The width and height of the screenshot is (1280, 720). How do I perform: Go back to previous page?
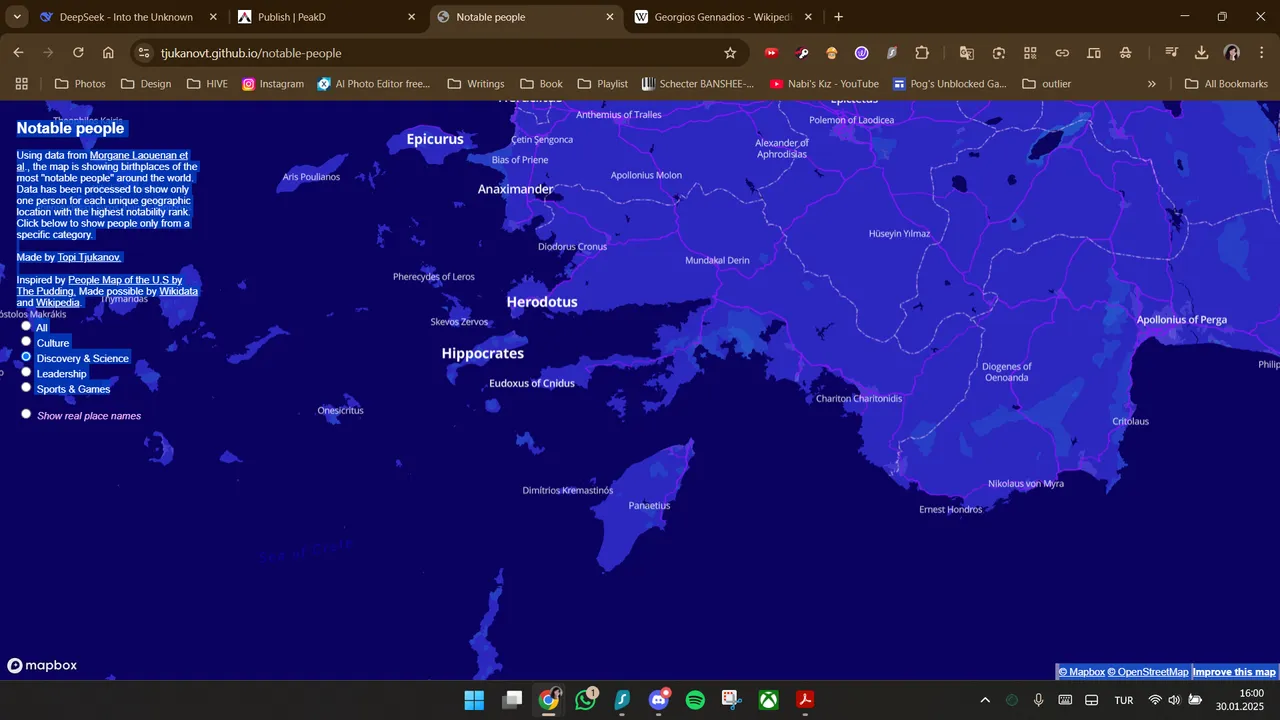point(18,53)
